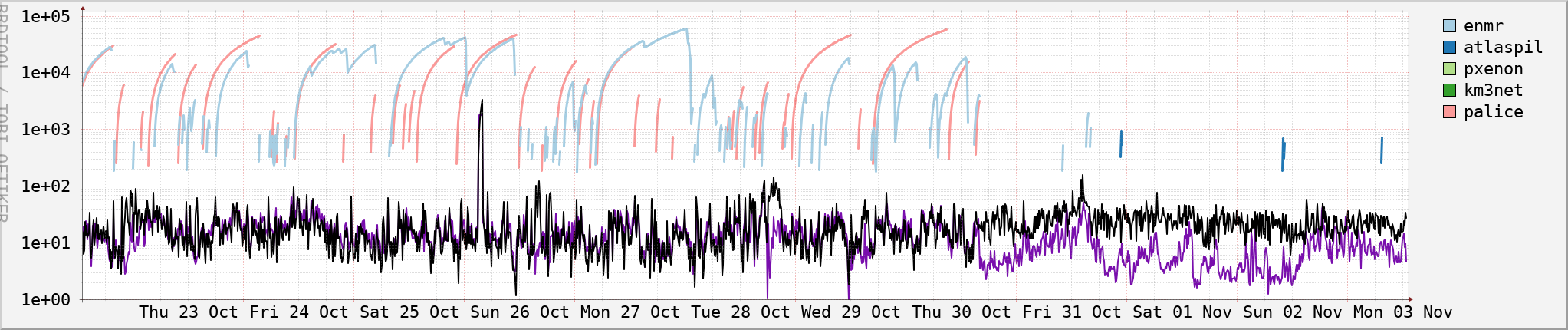The height and width of the screenshot is (330, 1568).
Task: Click the Mon 03 Nov date label
Action: pyautogui.click(x=1403, y=312)
